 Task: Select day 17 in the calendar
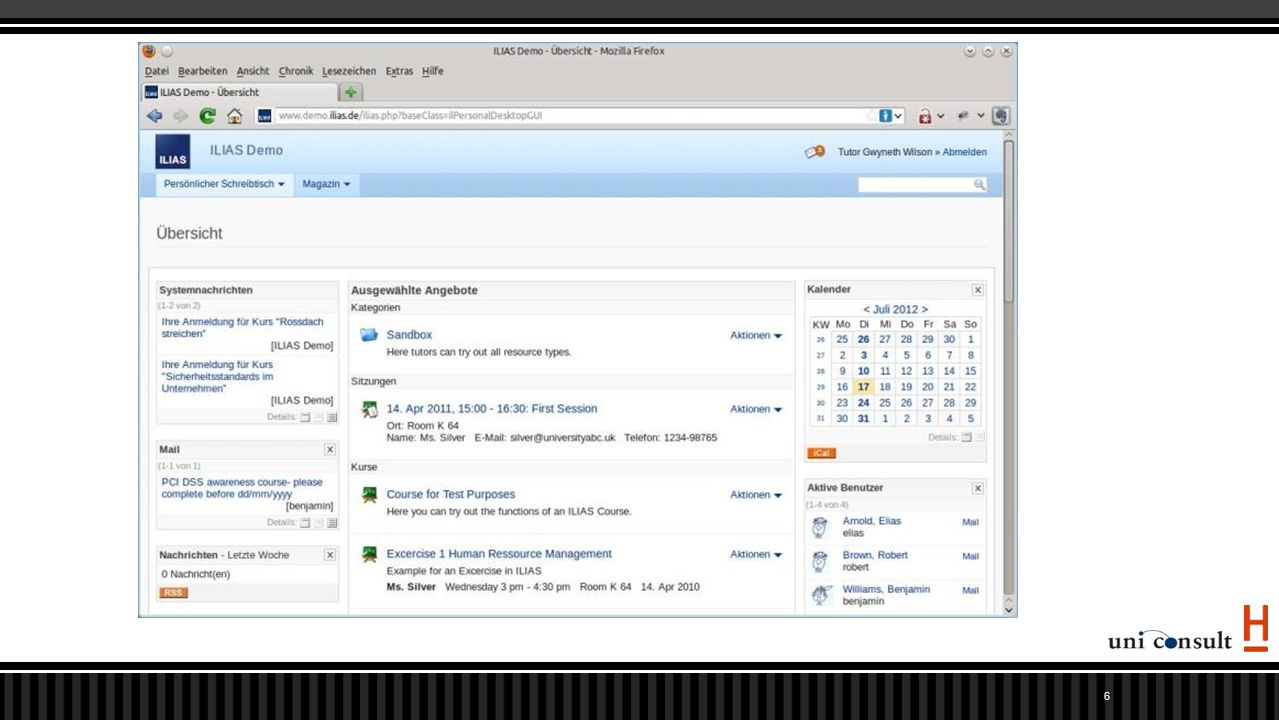tap(863, 387)
